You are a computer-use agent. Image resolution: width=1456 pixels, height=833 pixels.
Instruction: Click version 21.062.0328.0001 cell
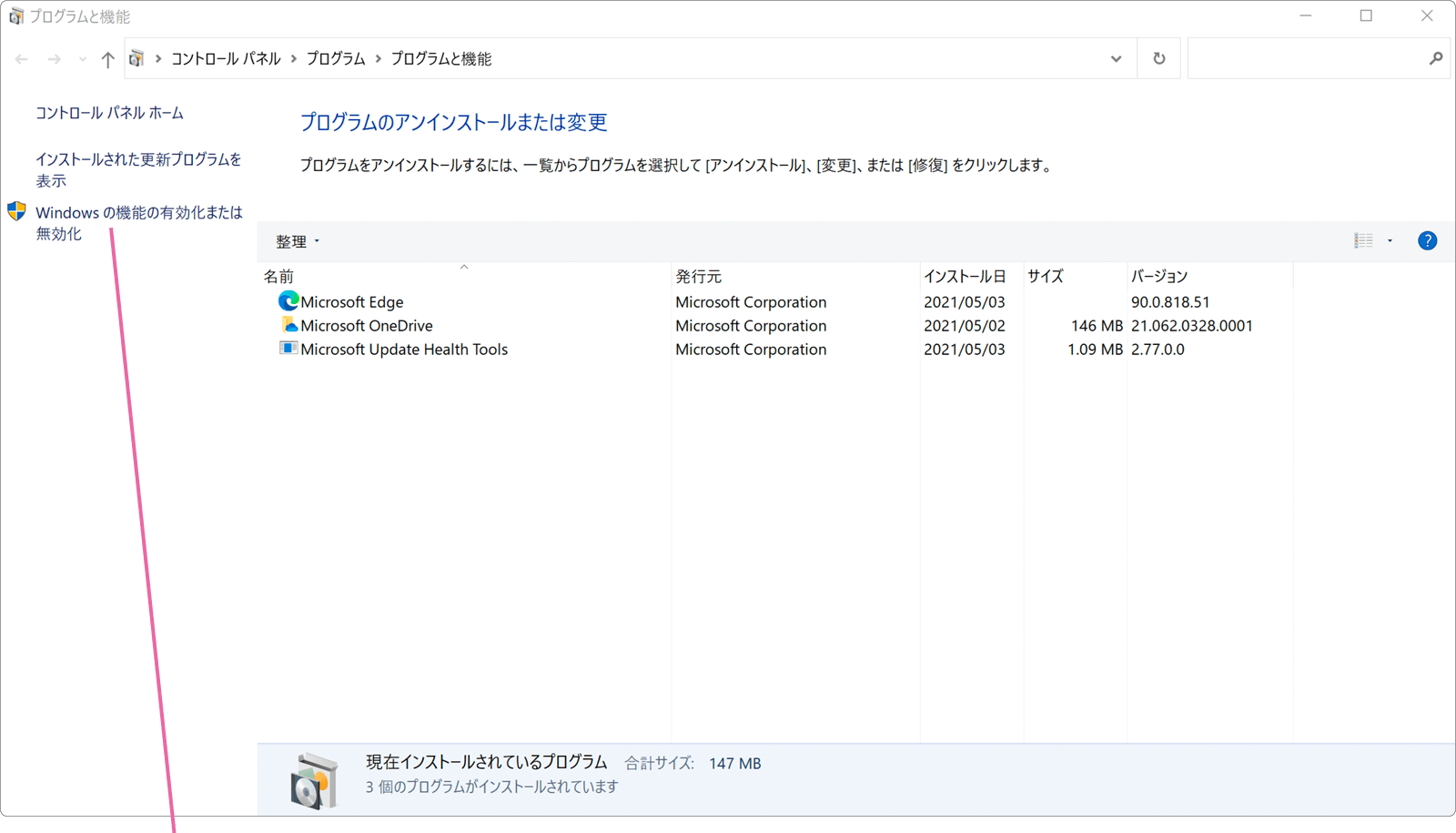pos(1192,326)
